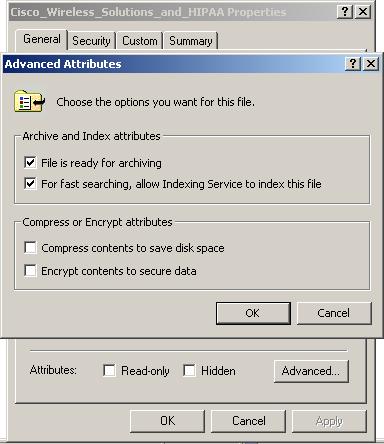
Task: Enable Encrypt contents to secure data
Action: pos(30,270)
